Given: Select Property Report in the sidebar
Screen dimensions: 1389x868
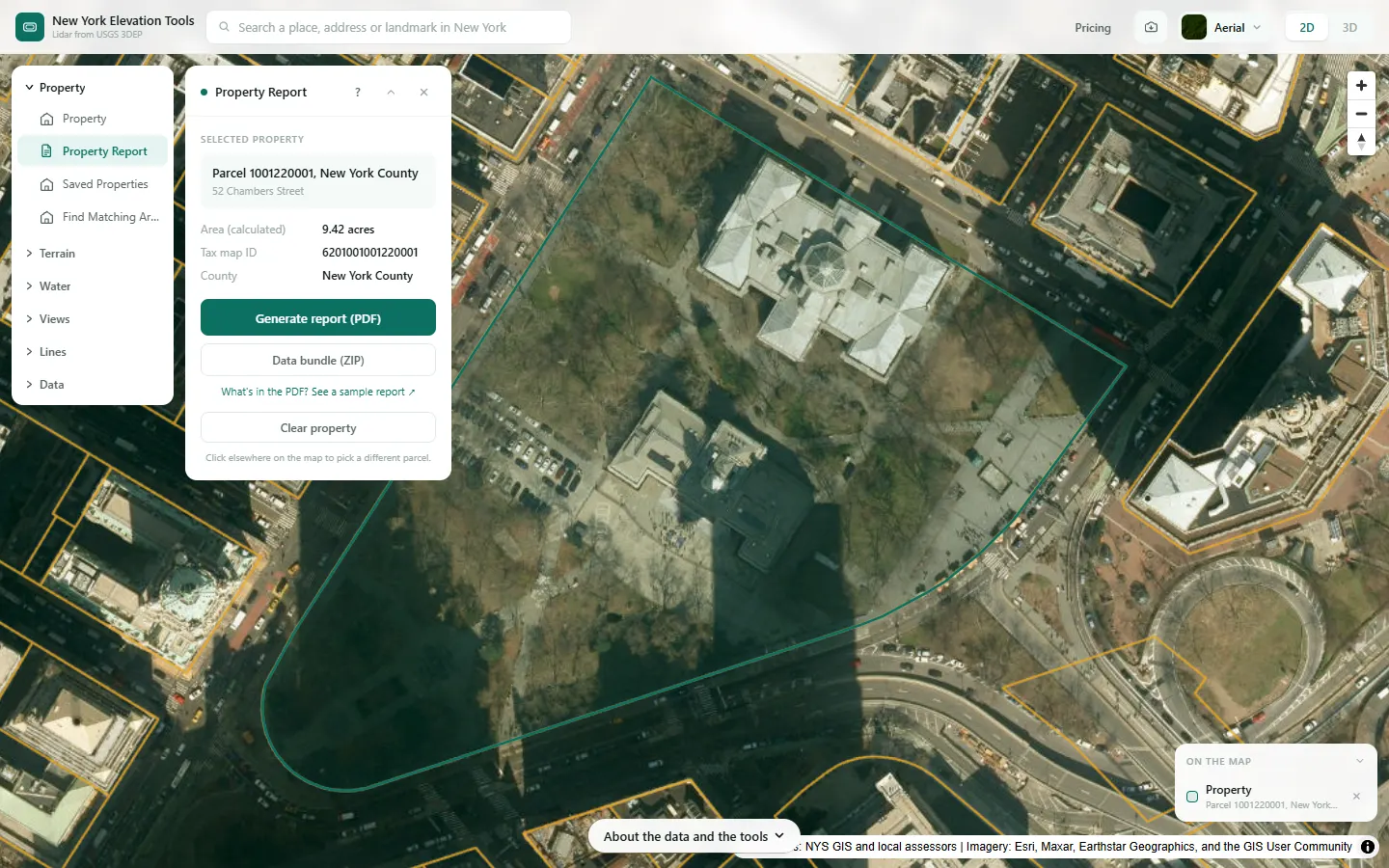Looking at the screenshot, I should pyautogui.click(x=93, y=151).
